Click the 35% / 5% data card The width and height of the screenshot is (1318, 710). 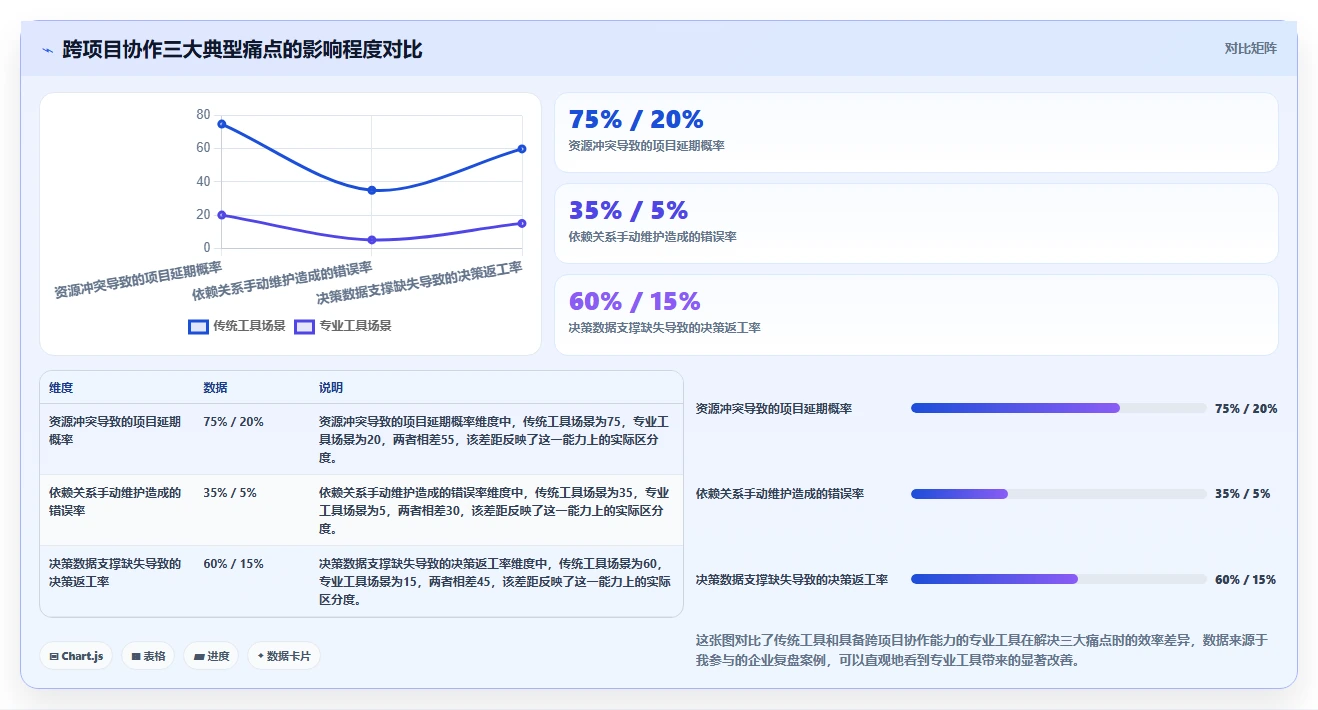[x=916, y=224]
